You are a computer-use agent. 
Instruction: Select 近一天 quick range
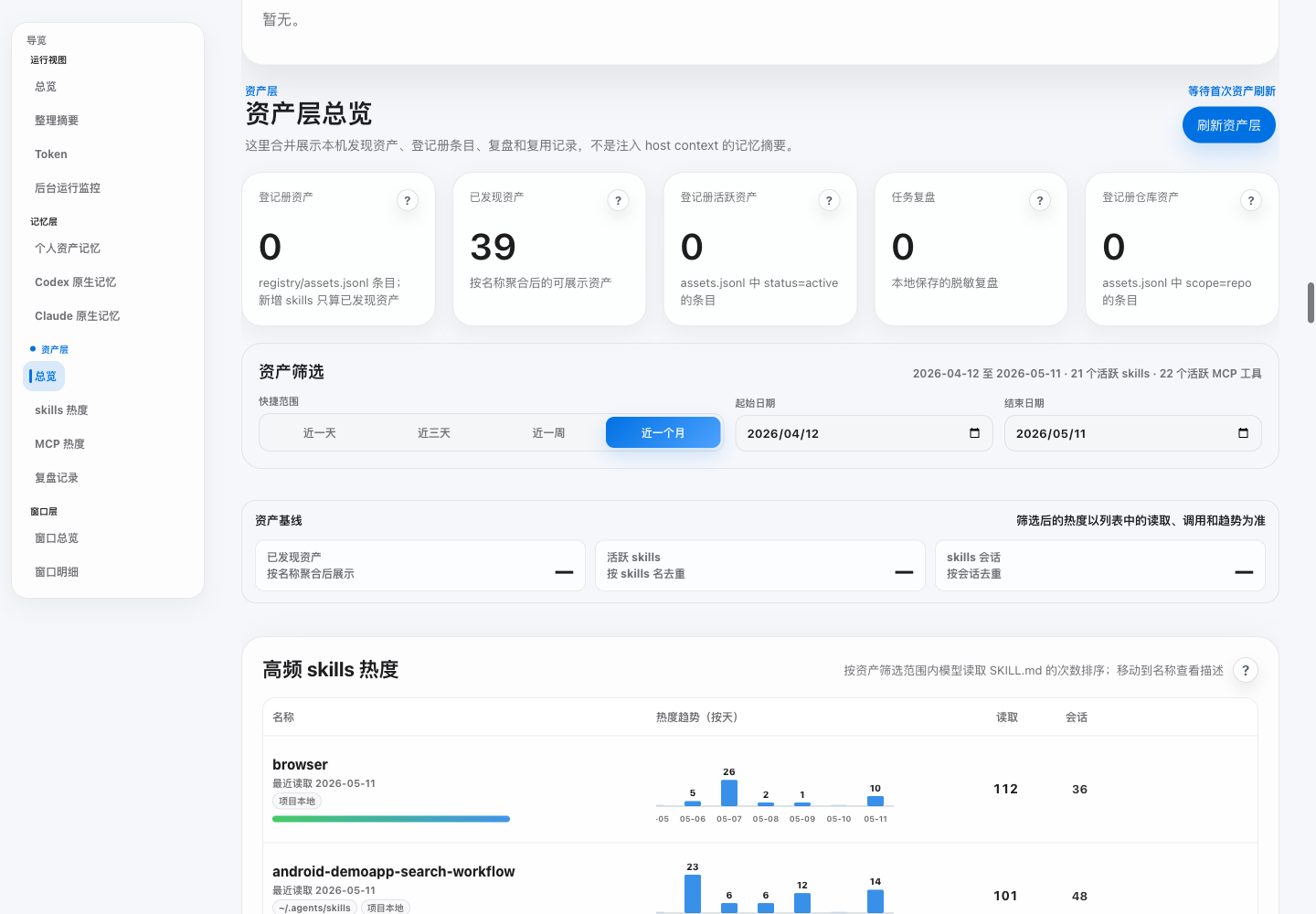(x=320, y=432)
